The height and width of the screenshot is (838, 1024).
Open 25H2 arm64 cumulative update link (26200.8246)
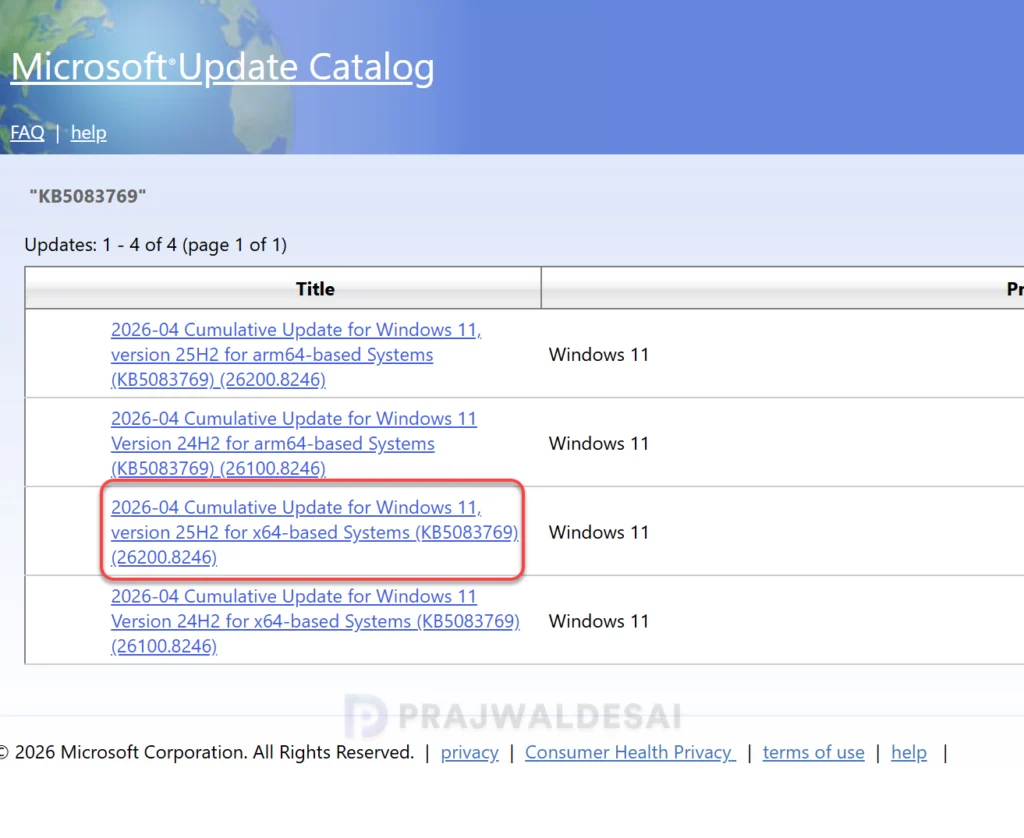(296, 355)
